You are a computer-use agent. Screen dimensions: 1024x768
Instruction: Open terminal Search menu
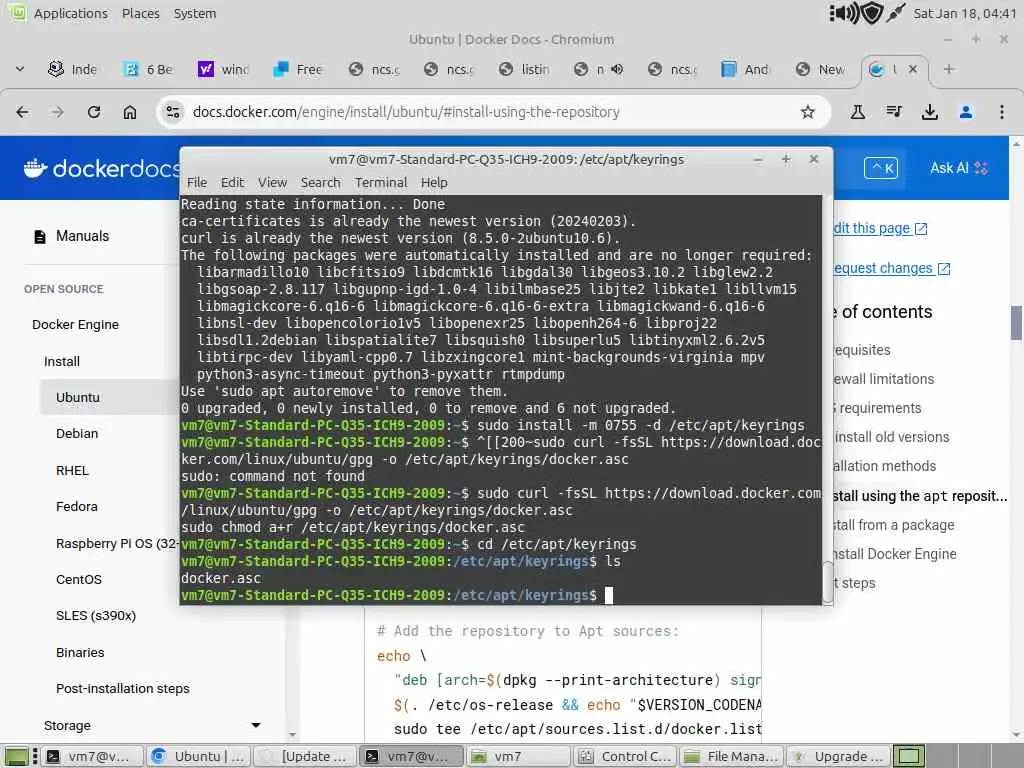tap(320, 183)
